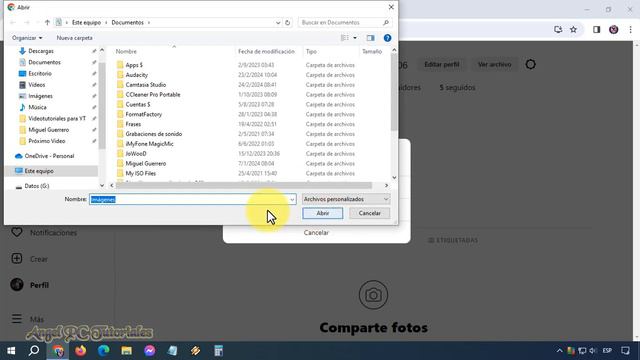Expand the Nombre filename history dropdown
This screenshot has height=360, width=640.
coord(292,200)
